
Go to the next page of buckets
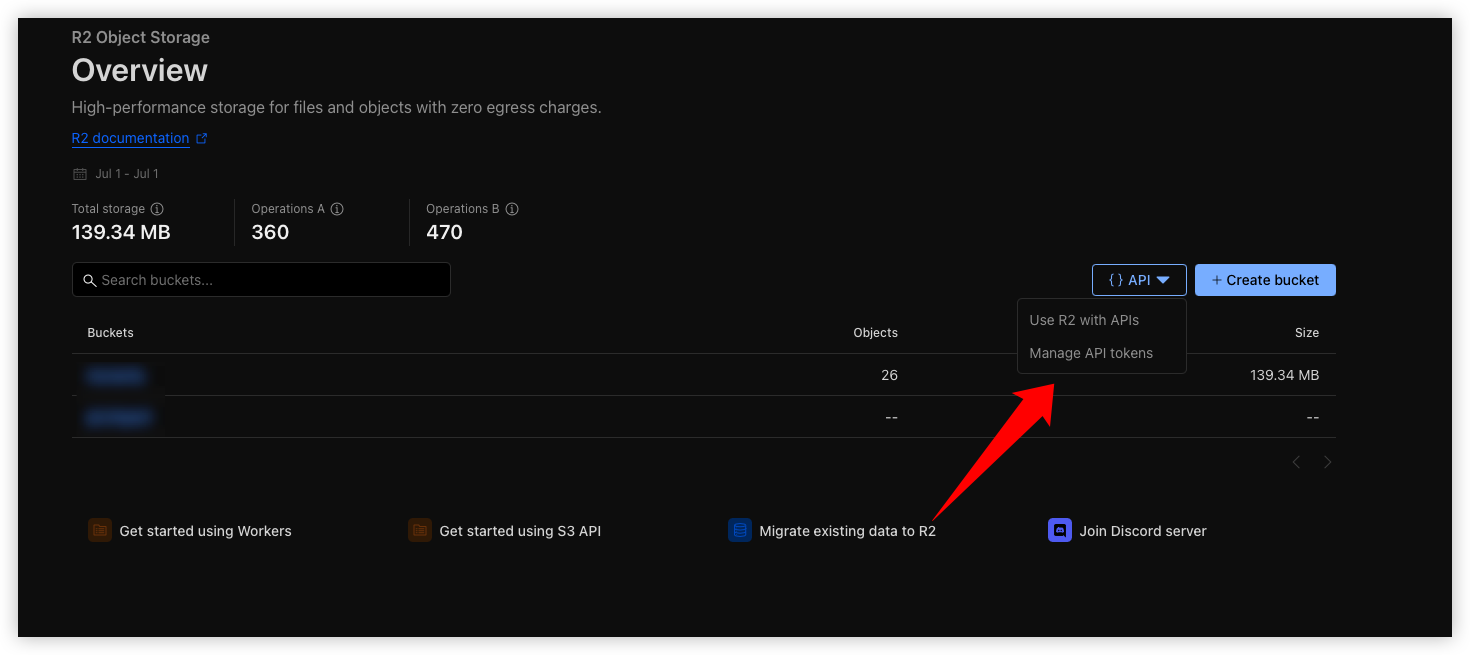pos(1328,462)
